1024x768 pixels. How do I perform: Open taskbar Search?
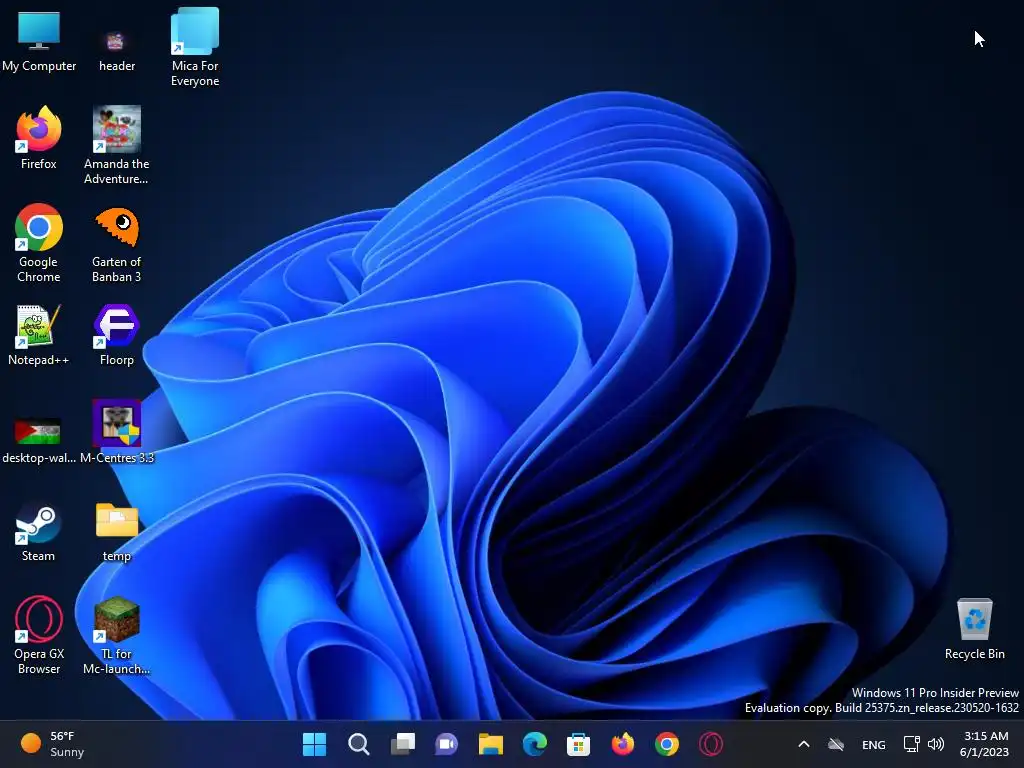click(x=359, y=744)
